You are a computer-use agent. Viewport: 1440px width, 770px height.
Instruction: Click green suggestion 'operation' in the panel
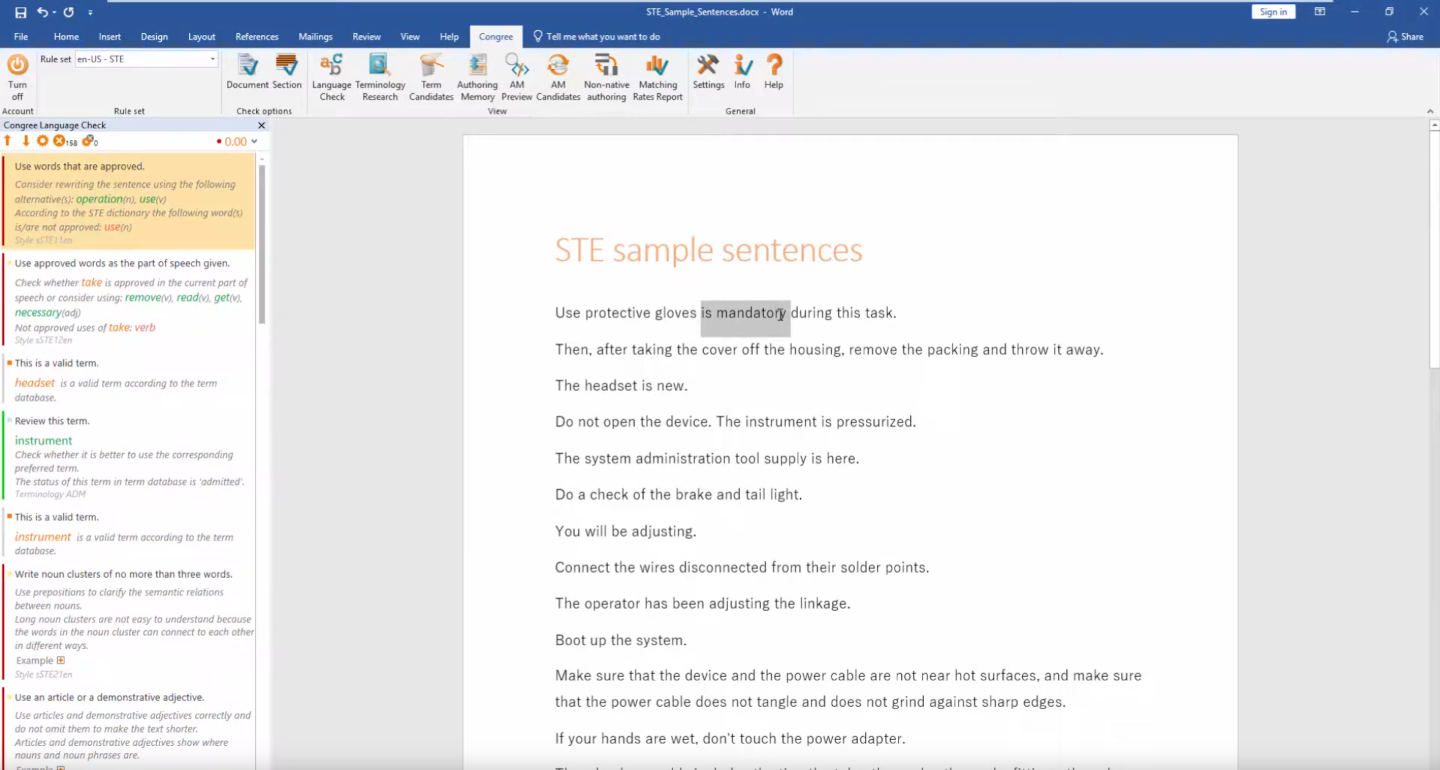click(99, 199)
